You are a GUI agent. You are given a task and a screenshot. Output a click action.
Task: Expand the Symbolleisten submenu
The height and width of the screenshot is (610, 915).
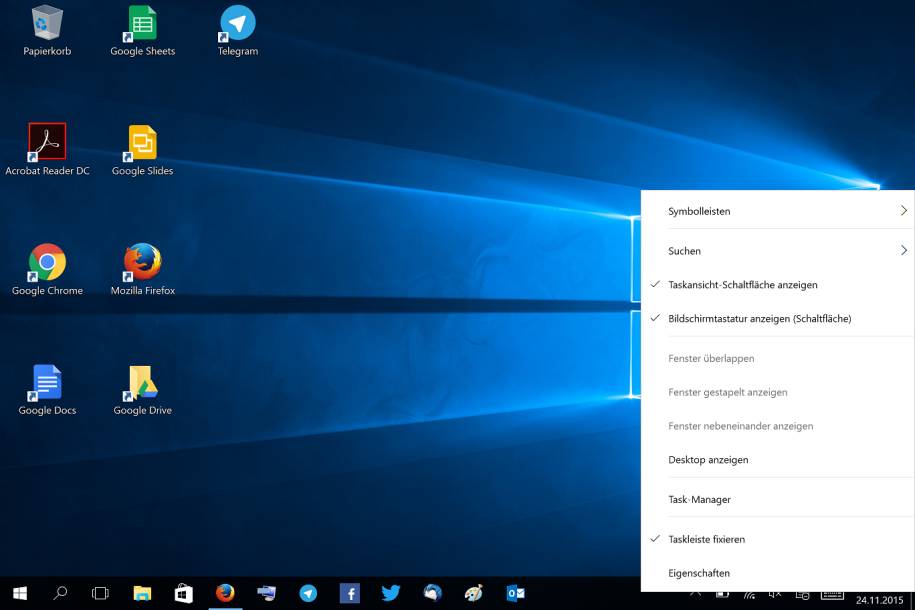click(x=777, y=211)
